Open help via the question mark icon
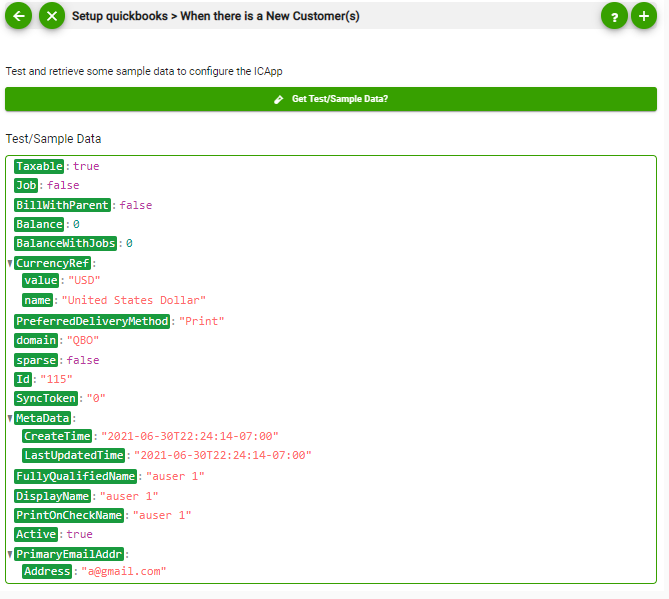 pos(614,16)
